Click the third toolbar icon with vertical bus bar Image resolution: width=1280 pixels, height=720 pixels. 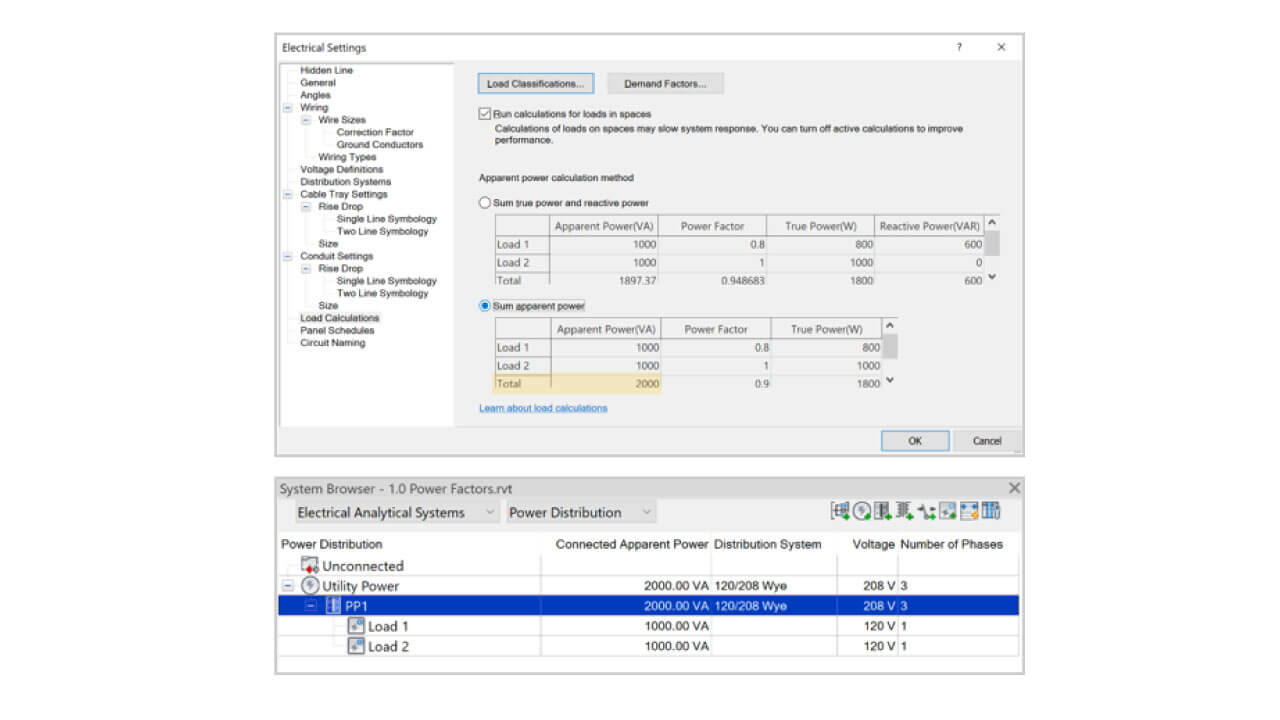pyautogui.click(x=883, y=511)
